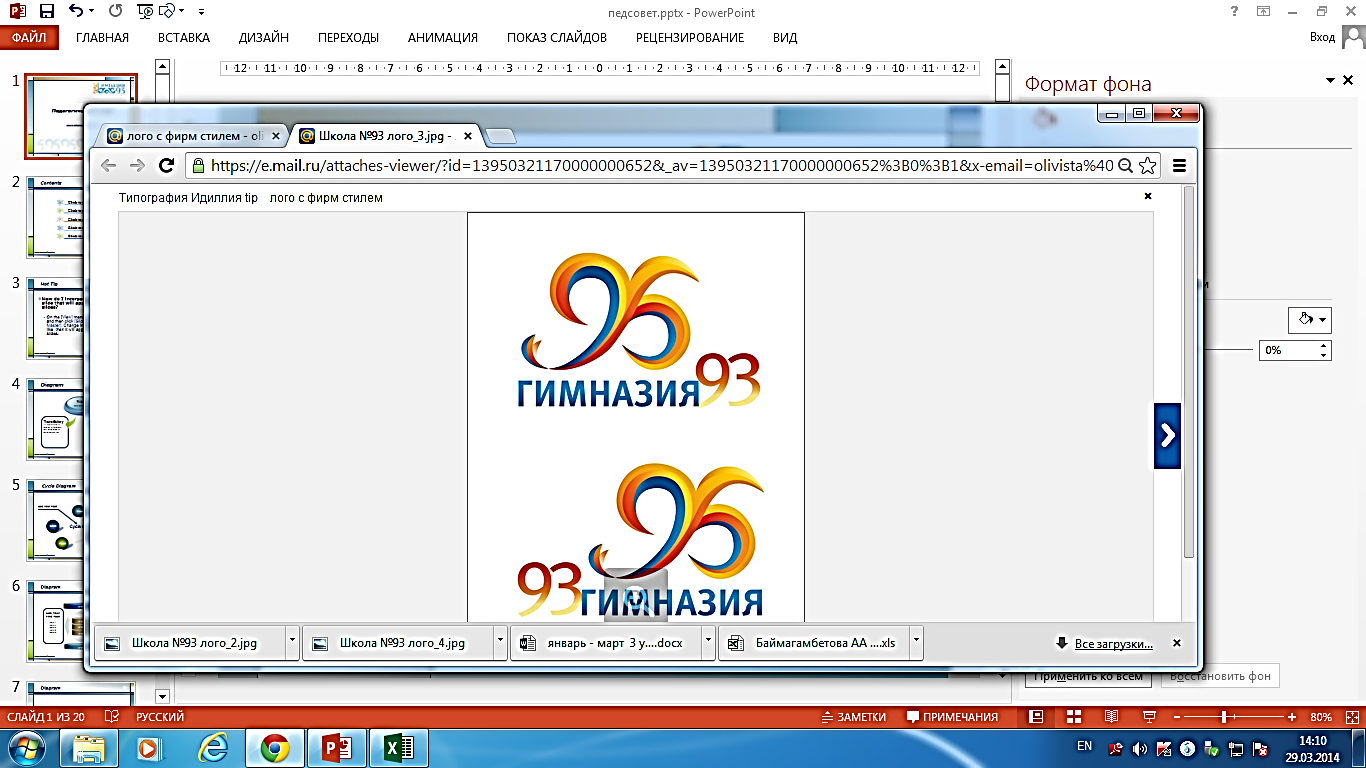Expand options for Школа №93 лого_2.jpg download
Image resolution: width=1366 pixels, height=768 pixels.
click(292, 643)
